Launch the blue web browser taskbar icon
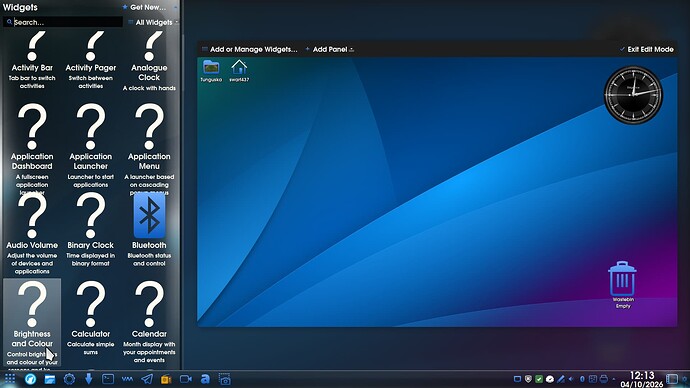Viewport: 690px width, 388px height. (30, 379)
